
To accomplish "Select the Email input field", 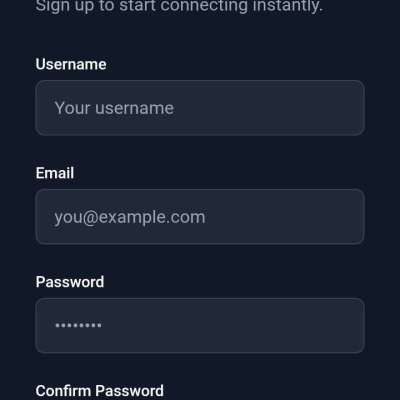I will [200, 217].
